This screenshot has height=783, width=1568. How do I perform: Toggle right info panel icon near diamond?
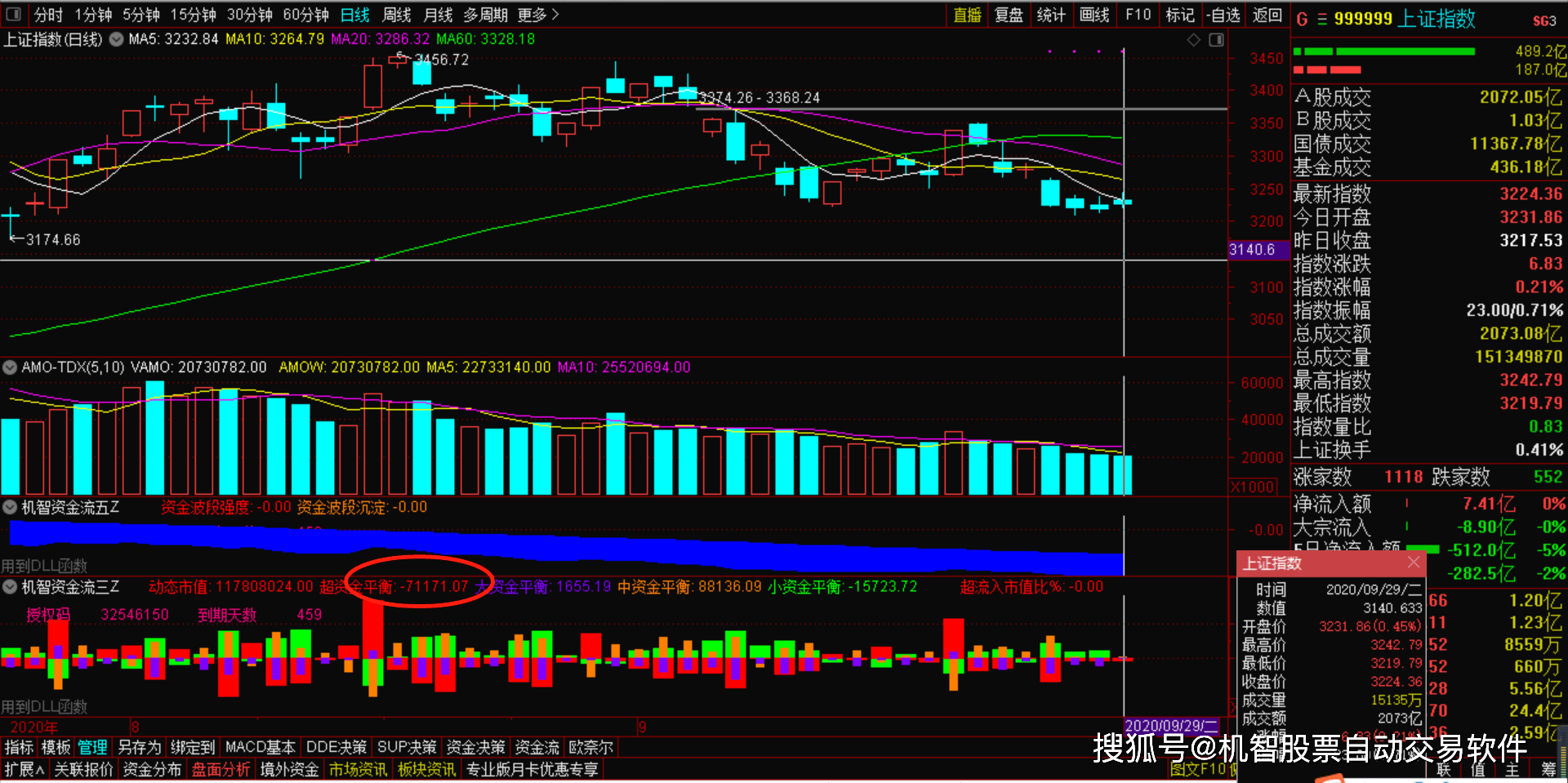coord(1216,40)
